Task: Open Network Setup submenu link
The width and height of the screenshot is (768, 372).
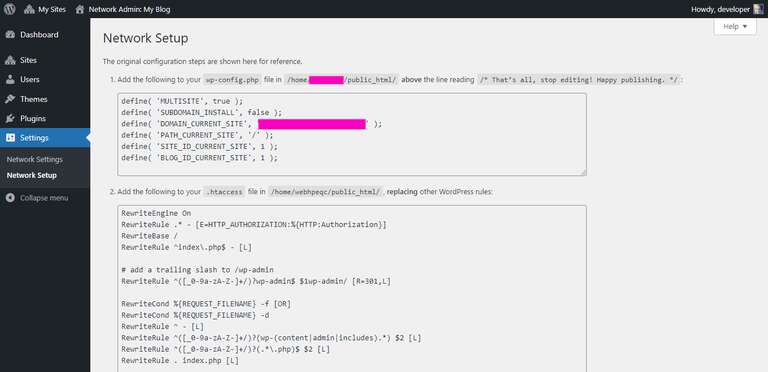Action: [32, 175]
